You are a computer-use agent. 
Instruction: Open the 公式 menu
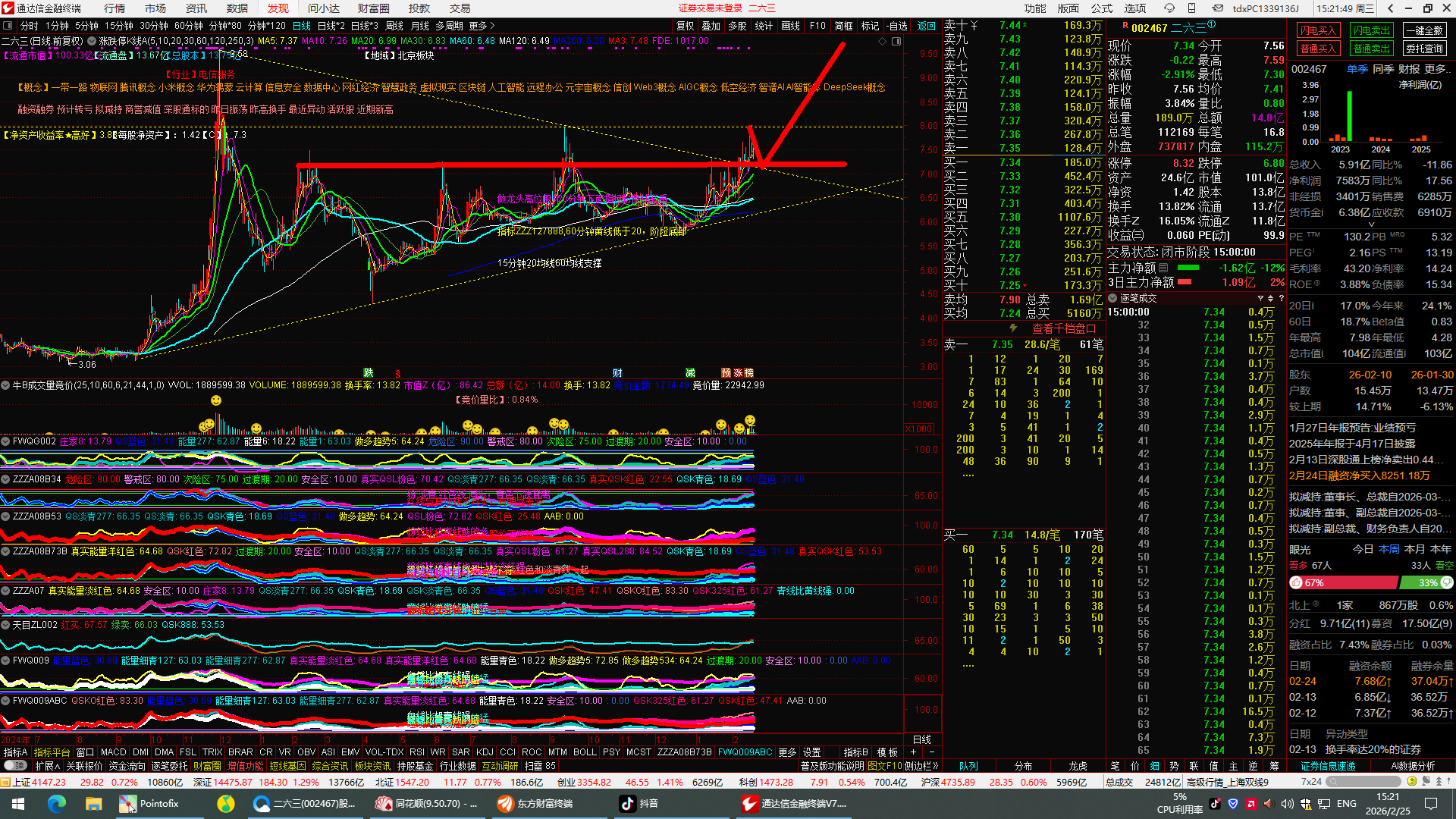click(x=1101, y=8)
